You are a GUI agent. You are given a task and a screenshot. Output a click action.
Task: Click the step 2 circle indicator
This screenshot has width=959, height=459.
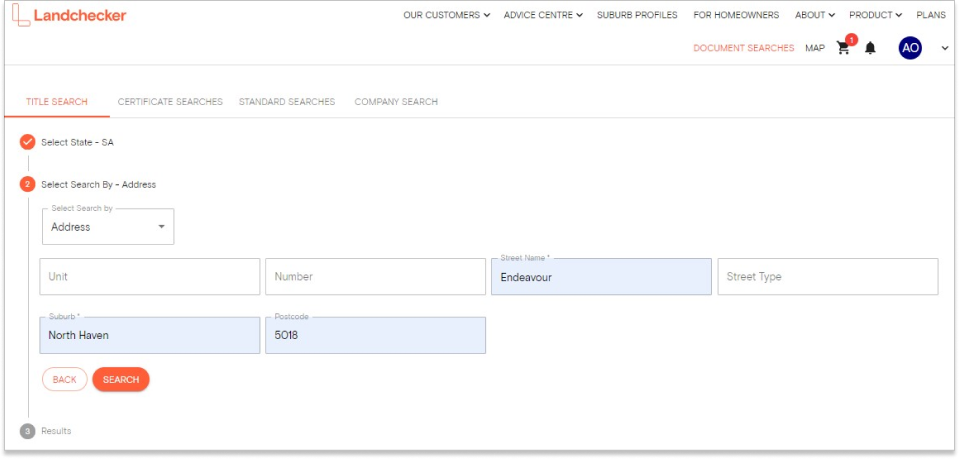28,184
